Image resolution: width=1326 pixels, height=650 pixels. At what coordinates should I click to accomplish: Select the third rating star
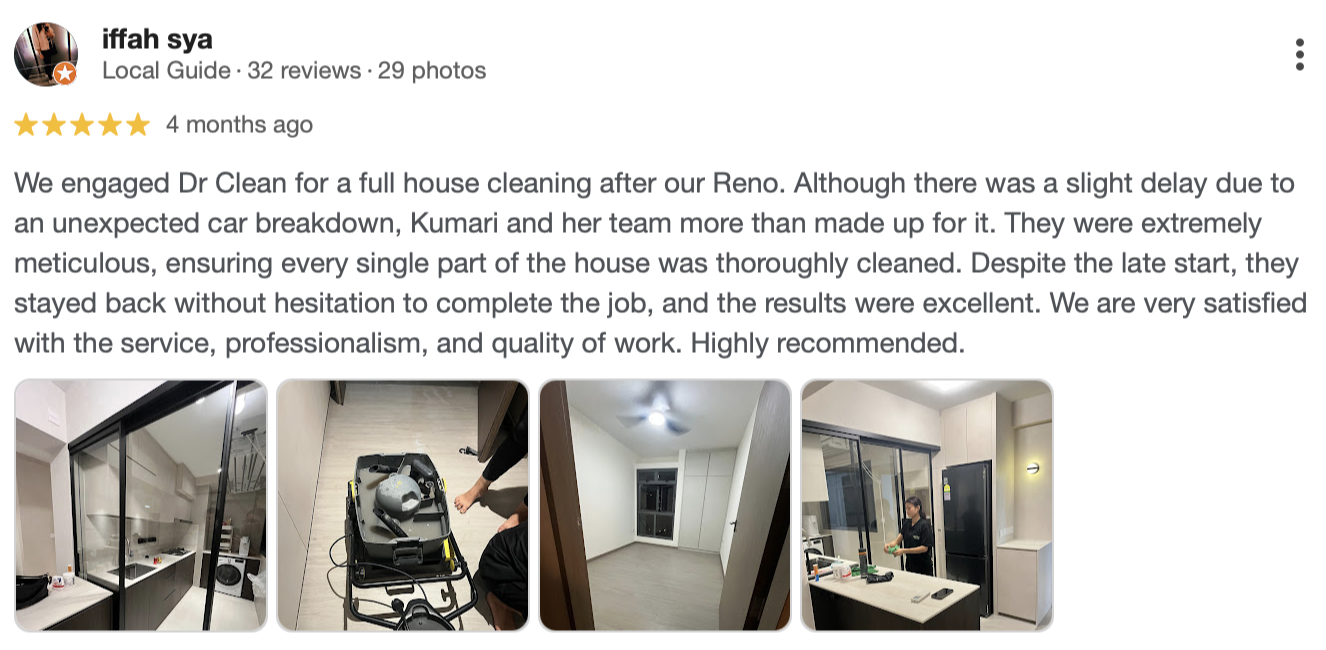click(82, 125)
